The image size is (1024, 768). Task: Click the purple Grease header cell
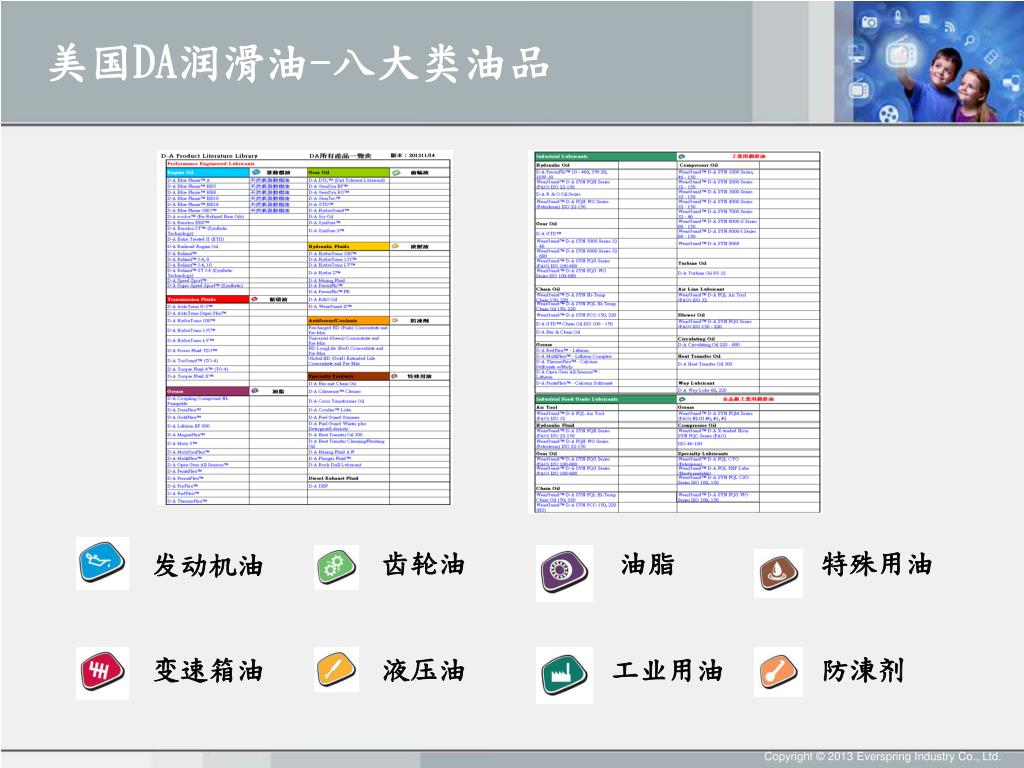tap(208, 391)
